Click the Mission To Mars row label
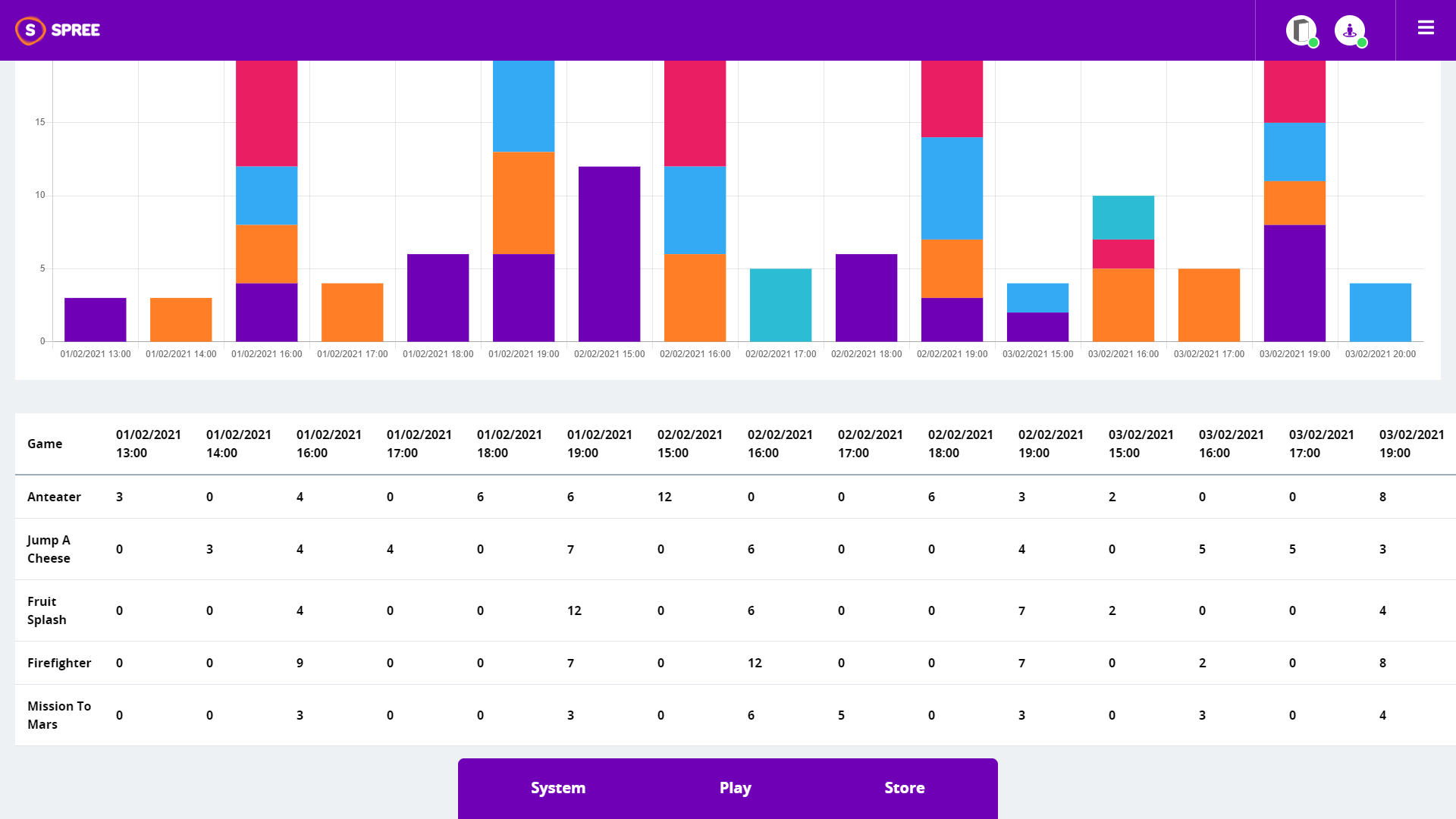 [x=58, y=715]
